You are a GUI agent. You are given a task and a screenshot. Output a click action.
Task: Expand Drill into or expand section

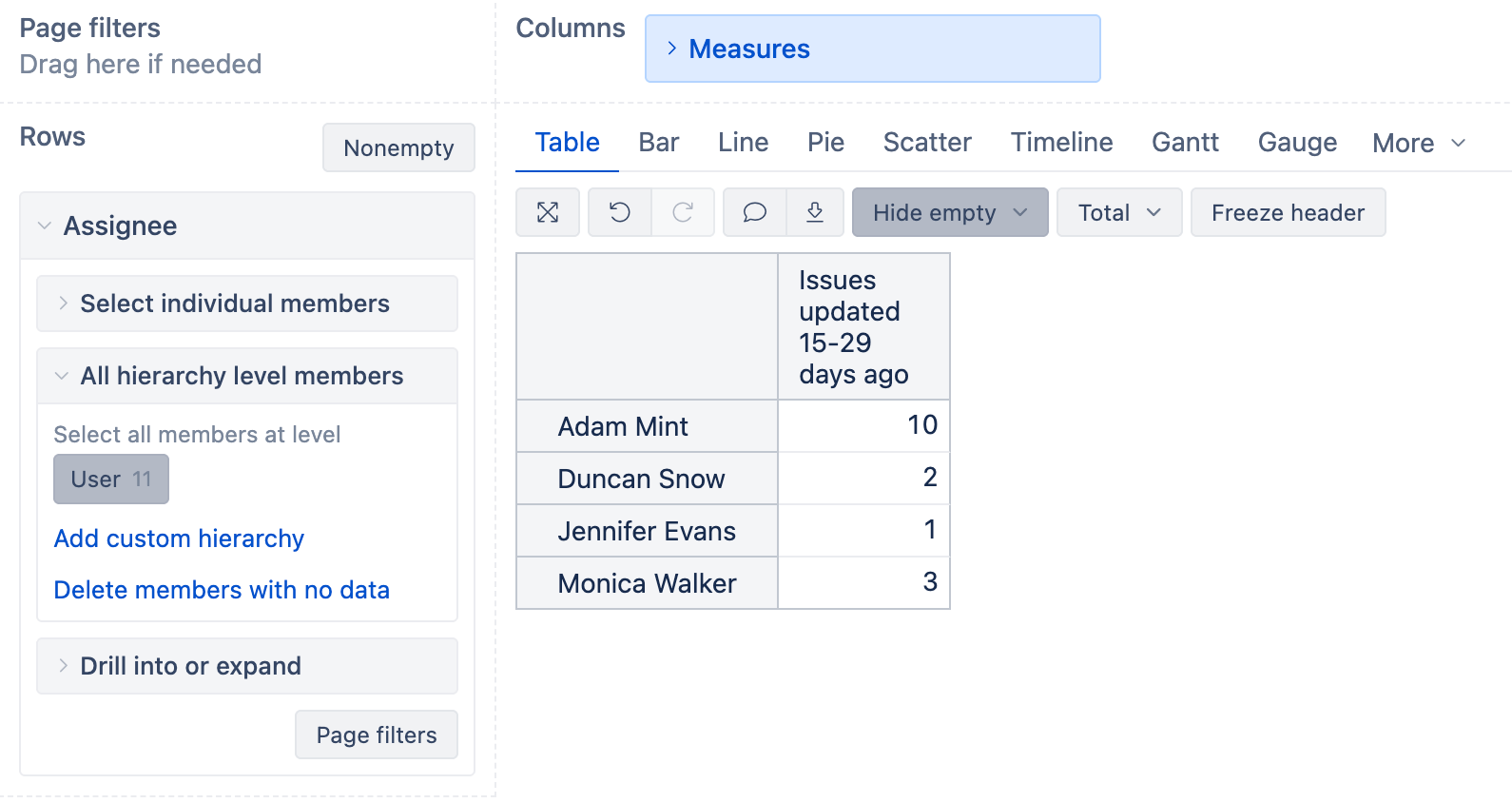click(x=190, y=666)
